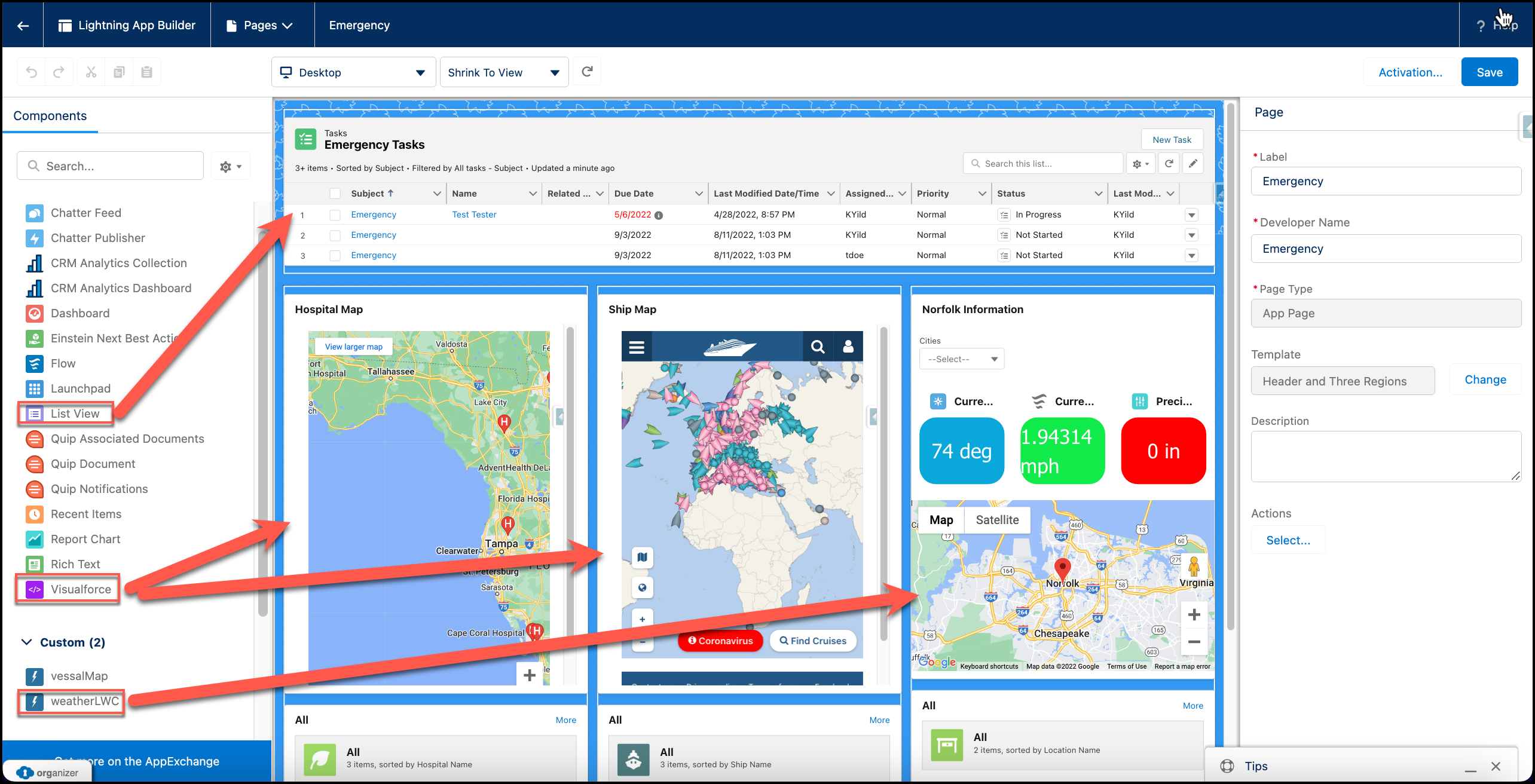Click the paste clipboard icon

[x=146, y=72]
